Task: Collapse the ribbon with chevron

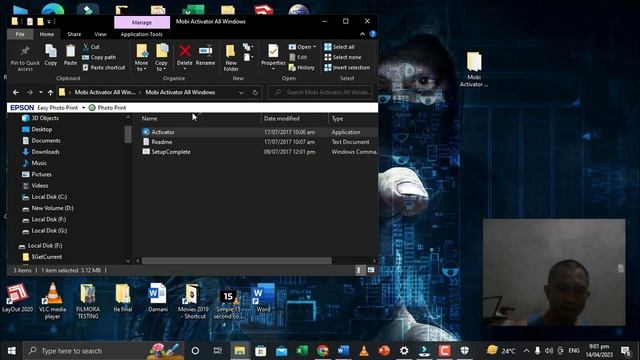Action: (362, 34)
